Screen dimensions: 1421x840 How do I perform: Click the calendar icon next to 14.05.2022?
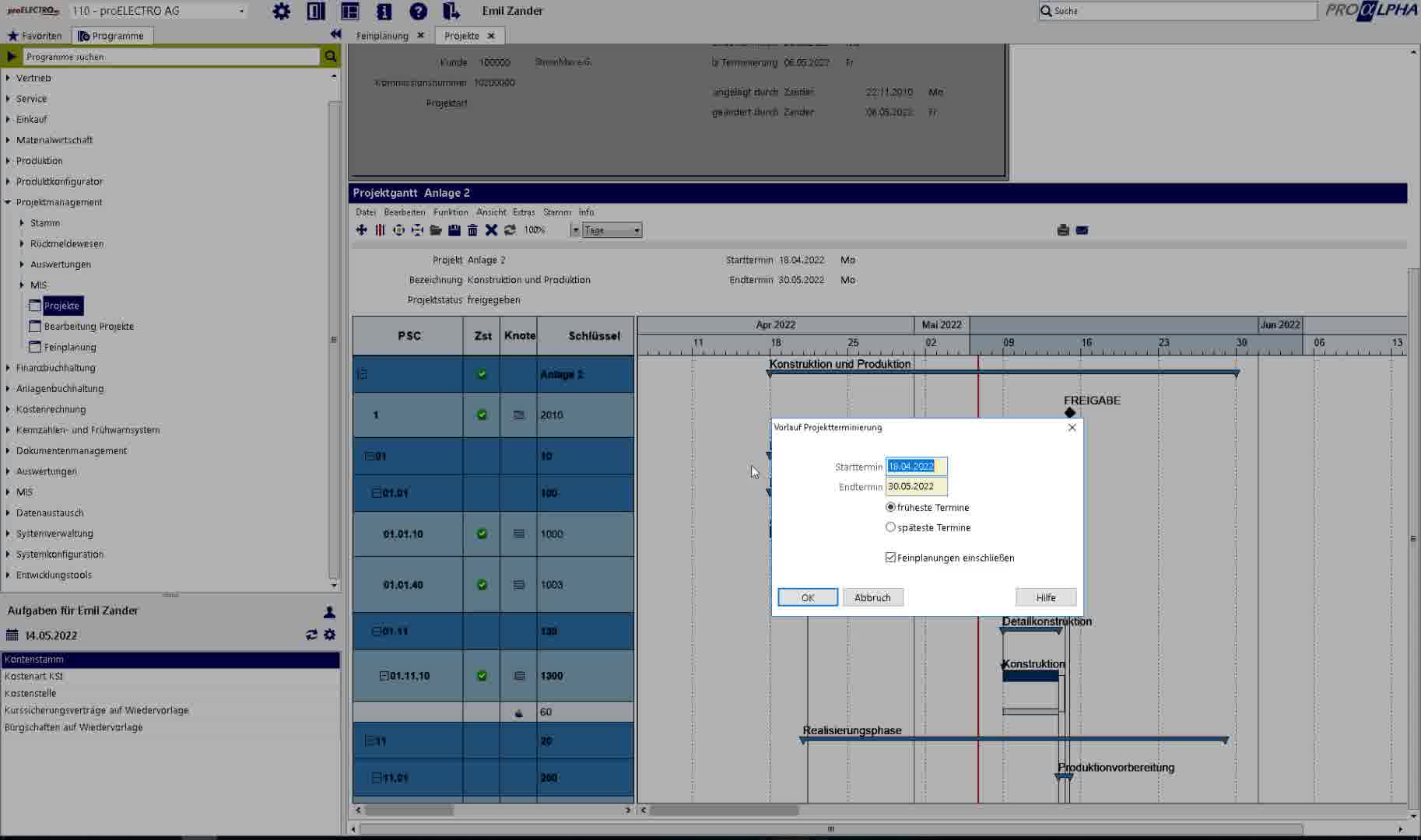click(12, 635)
